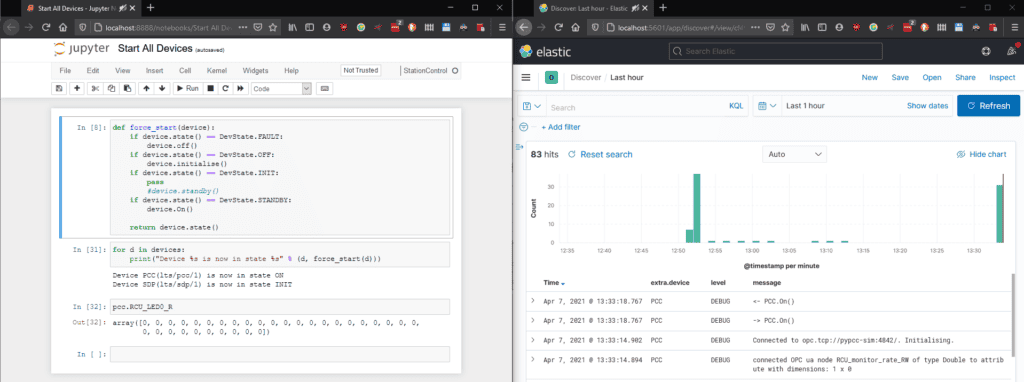Screen dimensions: 1024x382
Task: Click the Jupyter logo
Action: 81,49
